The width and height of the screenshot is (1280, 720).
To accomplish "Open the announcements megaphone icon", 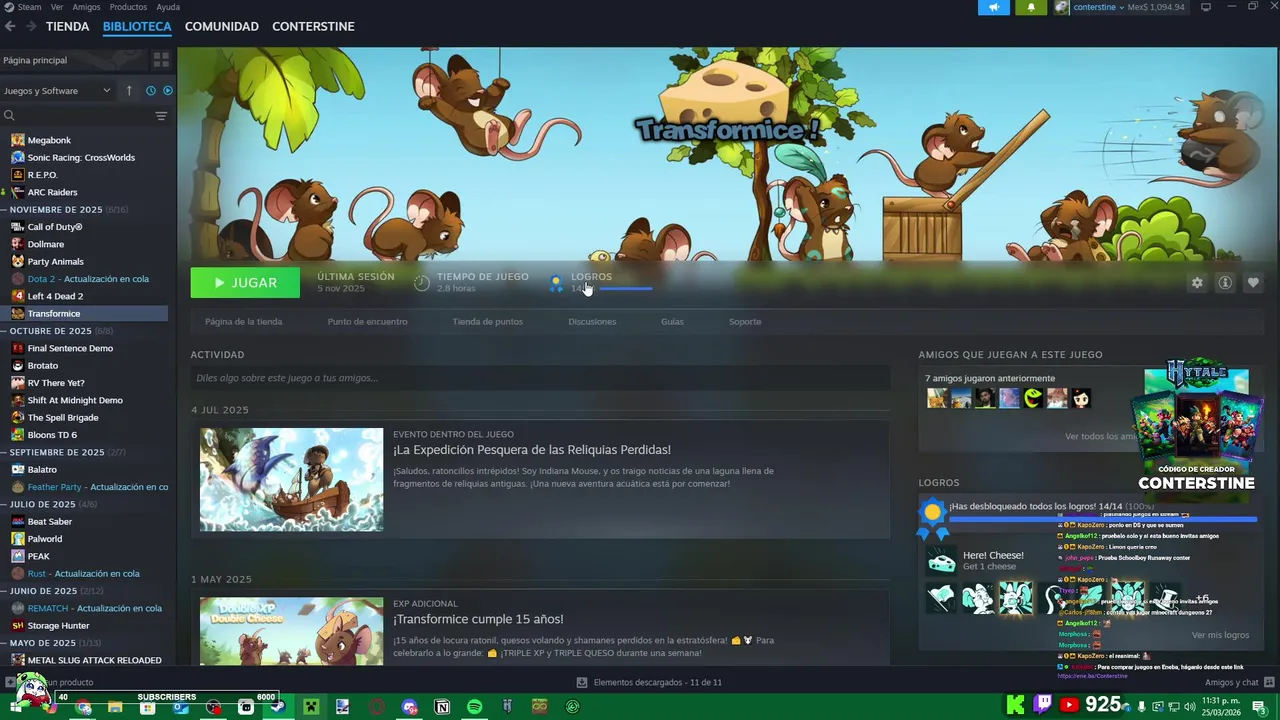I will (993, 7).
